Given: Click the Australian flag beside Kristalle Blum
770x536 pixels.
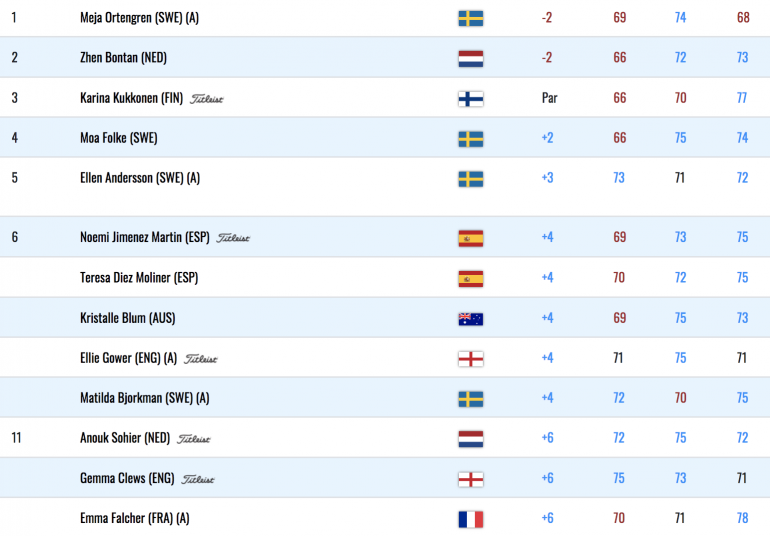Looking at the screenshot, I should [470, 319].
